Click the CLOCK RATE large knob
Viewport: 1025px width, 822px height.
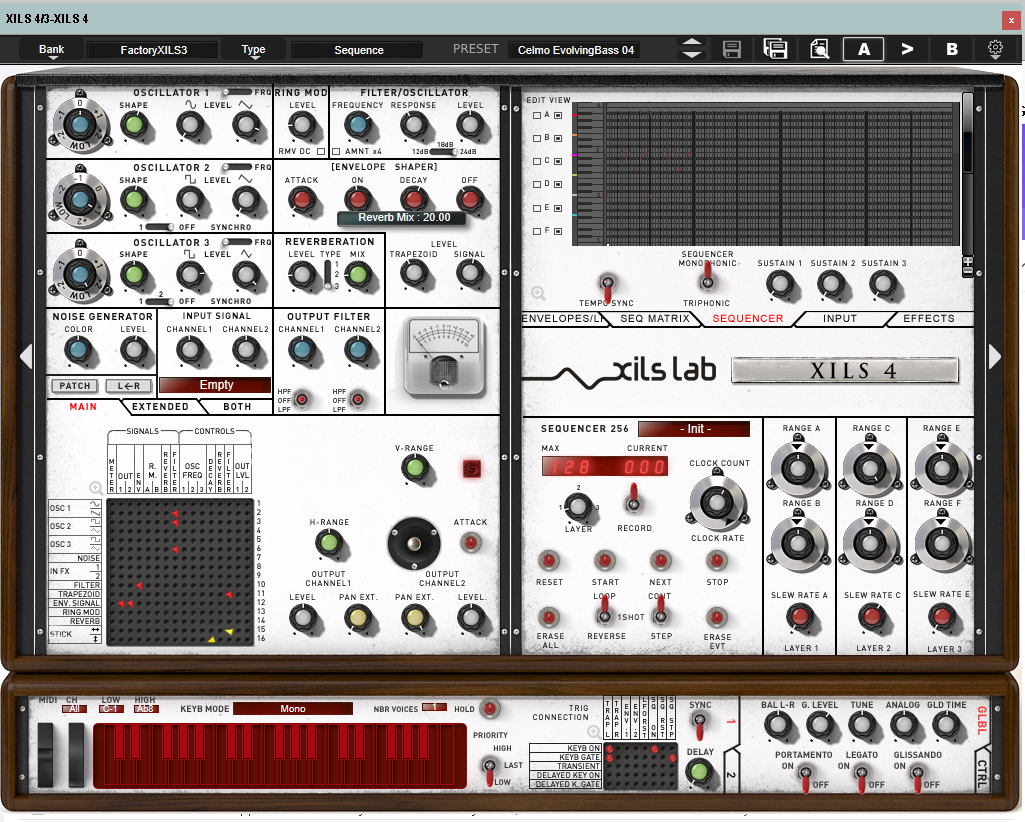click(x=716, y=502)
